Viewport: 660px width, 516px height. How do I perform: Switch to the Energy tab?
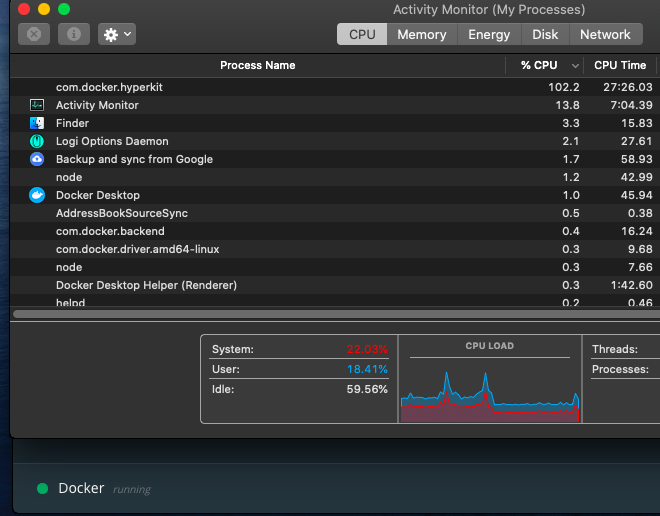click(489, 34)
